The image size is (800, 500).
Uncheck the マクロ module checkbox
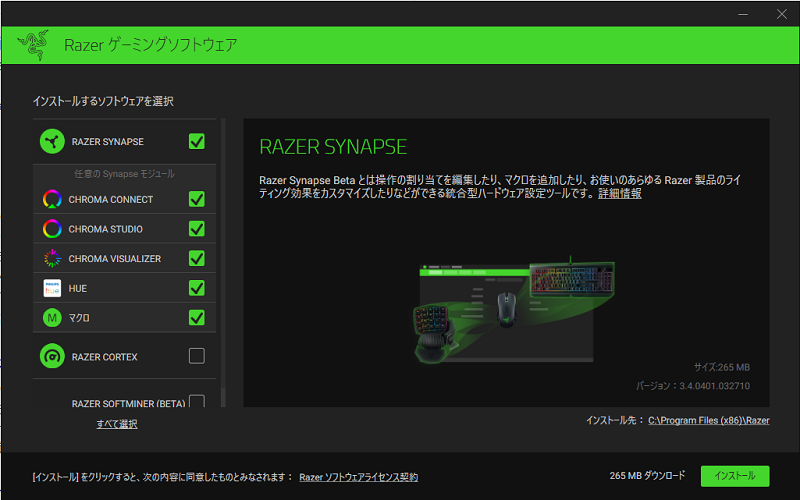click(x=197, y=317)
